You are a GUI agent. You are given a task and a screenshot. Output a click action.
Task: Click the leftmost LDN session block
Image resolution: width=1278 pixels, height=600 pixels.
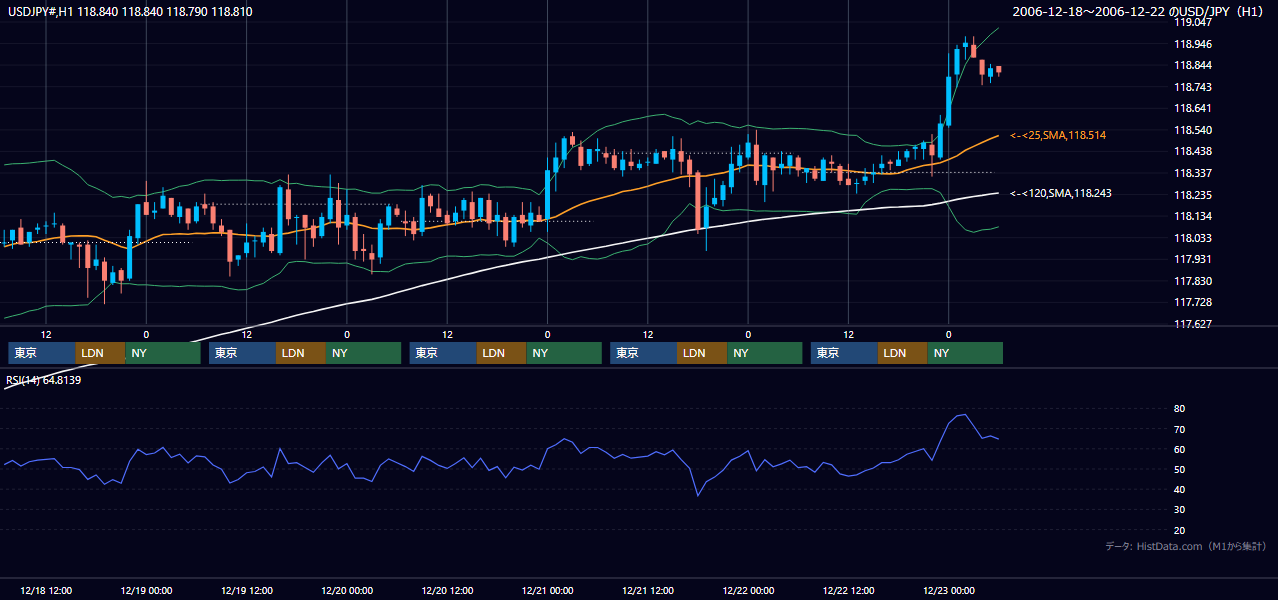[101, 353]
